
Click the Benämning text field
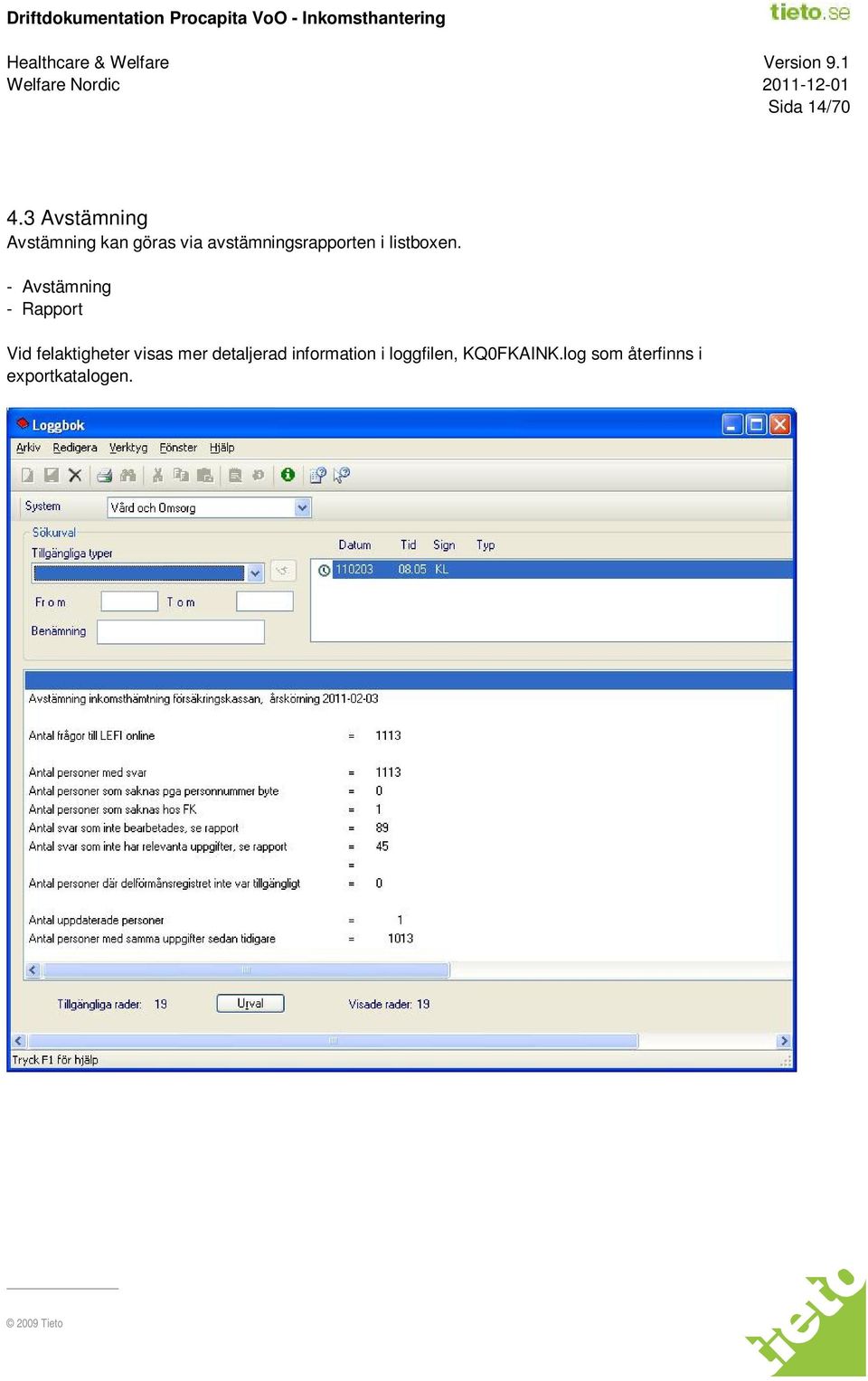181,631
